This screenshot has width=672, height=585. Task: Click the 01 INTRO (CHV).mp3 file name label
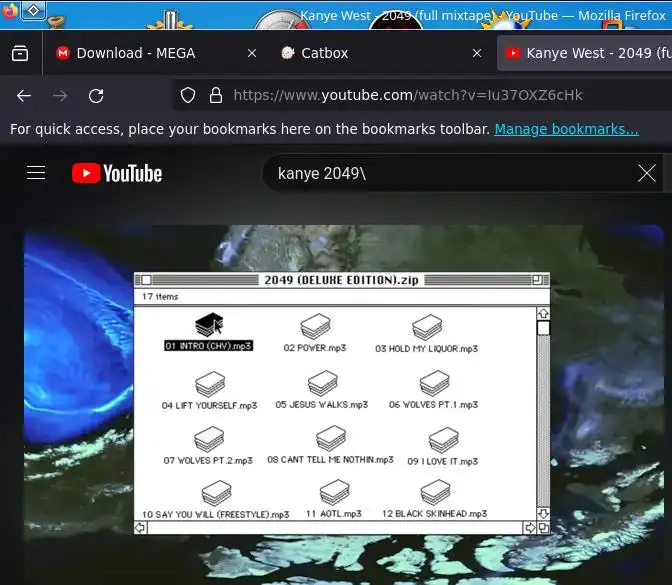[209, 346]
